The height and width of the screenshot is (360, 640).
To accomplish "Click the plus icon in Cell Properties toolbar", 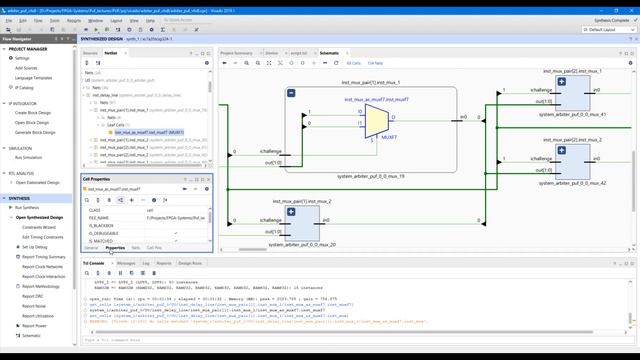I will (x=131, y=200).
